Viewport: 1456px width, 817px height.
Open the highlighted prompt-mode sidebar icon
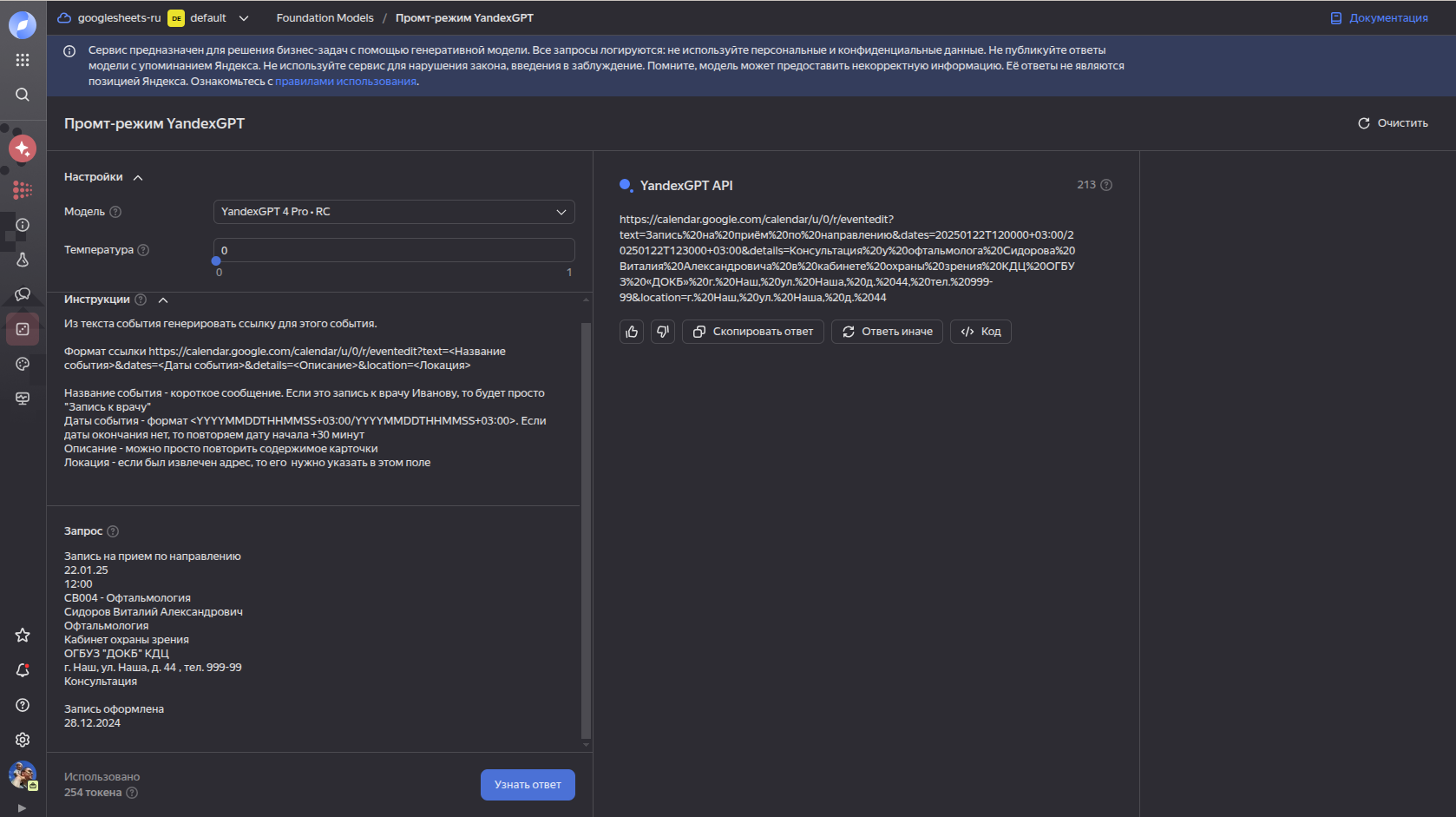[23, 329]
